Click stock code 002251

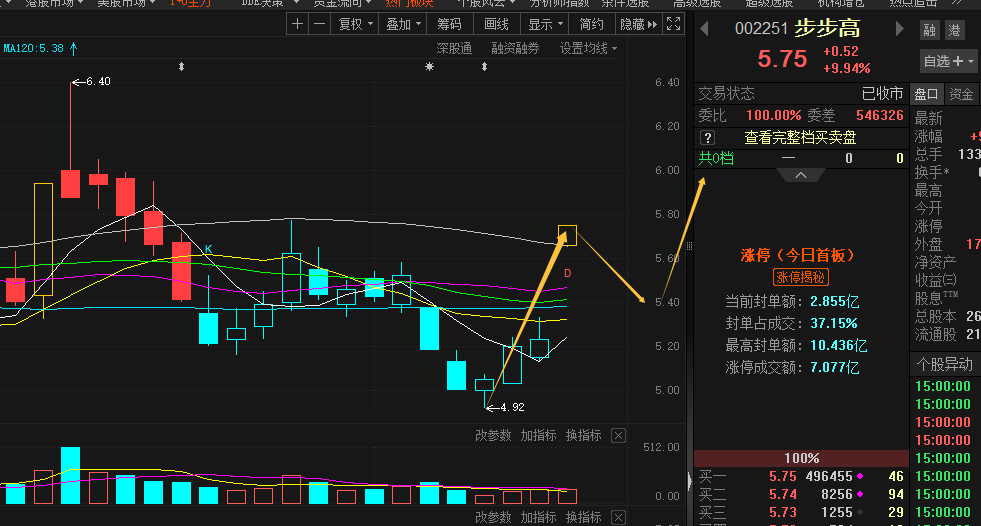pos(761,29)
